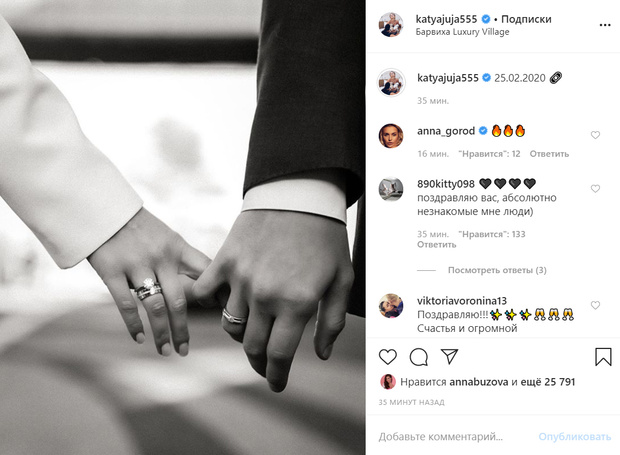
Task: Reply to 890kitty098's comment with Ответить
Action: pyautogui.click(x=437, y=245)
